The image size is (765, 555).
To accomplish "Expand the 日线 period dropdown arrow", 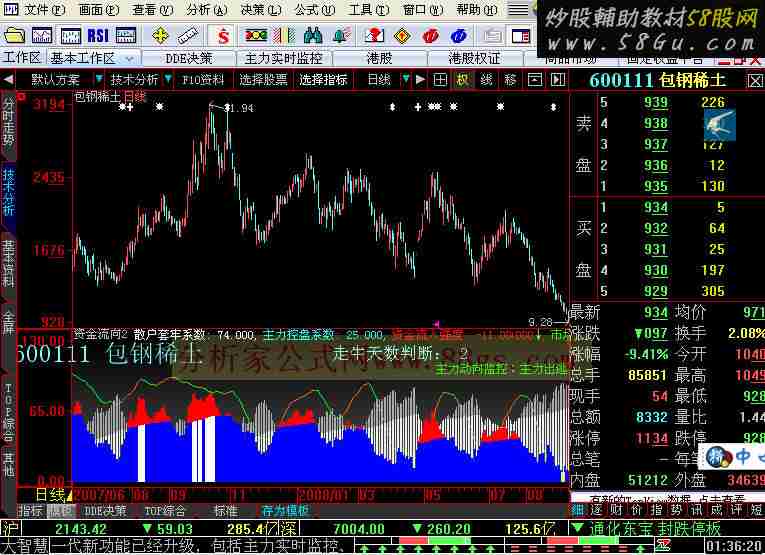I will tap(405, 79).
